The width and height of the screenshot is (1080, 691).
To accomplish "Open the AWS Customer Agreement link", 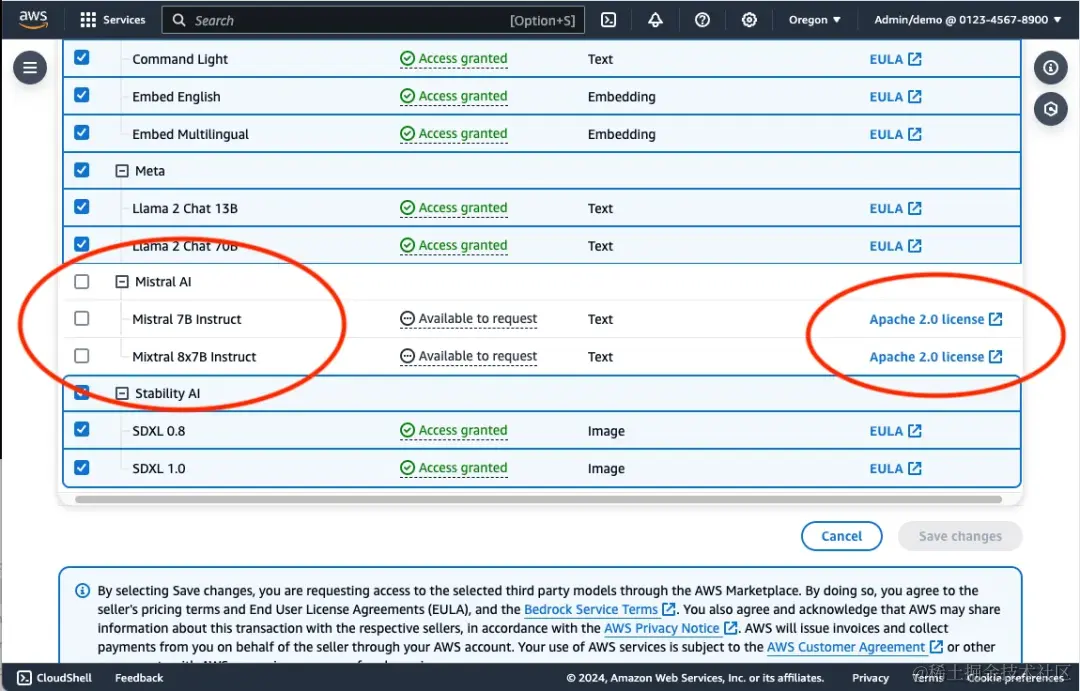I will click(845, 647).
